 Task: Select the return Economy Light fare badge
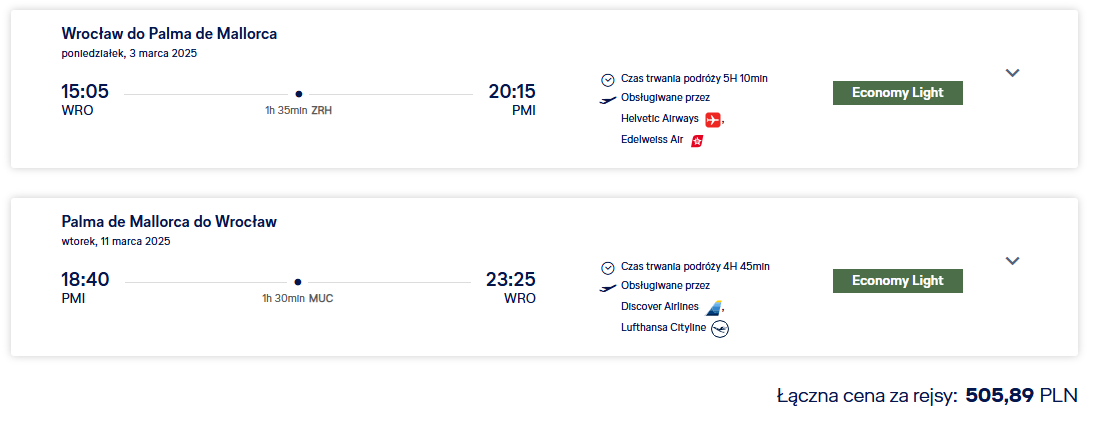point(897,281)
